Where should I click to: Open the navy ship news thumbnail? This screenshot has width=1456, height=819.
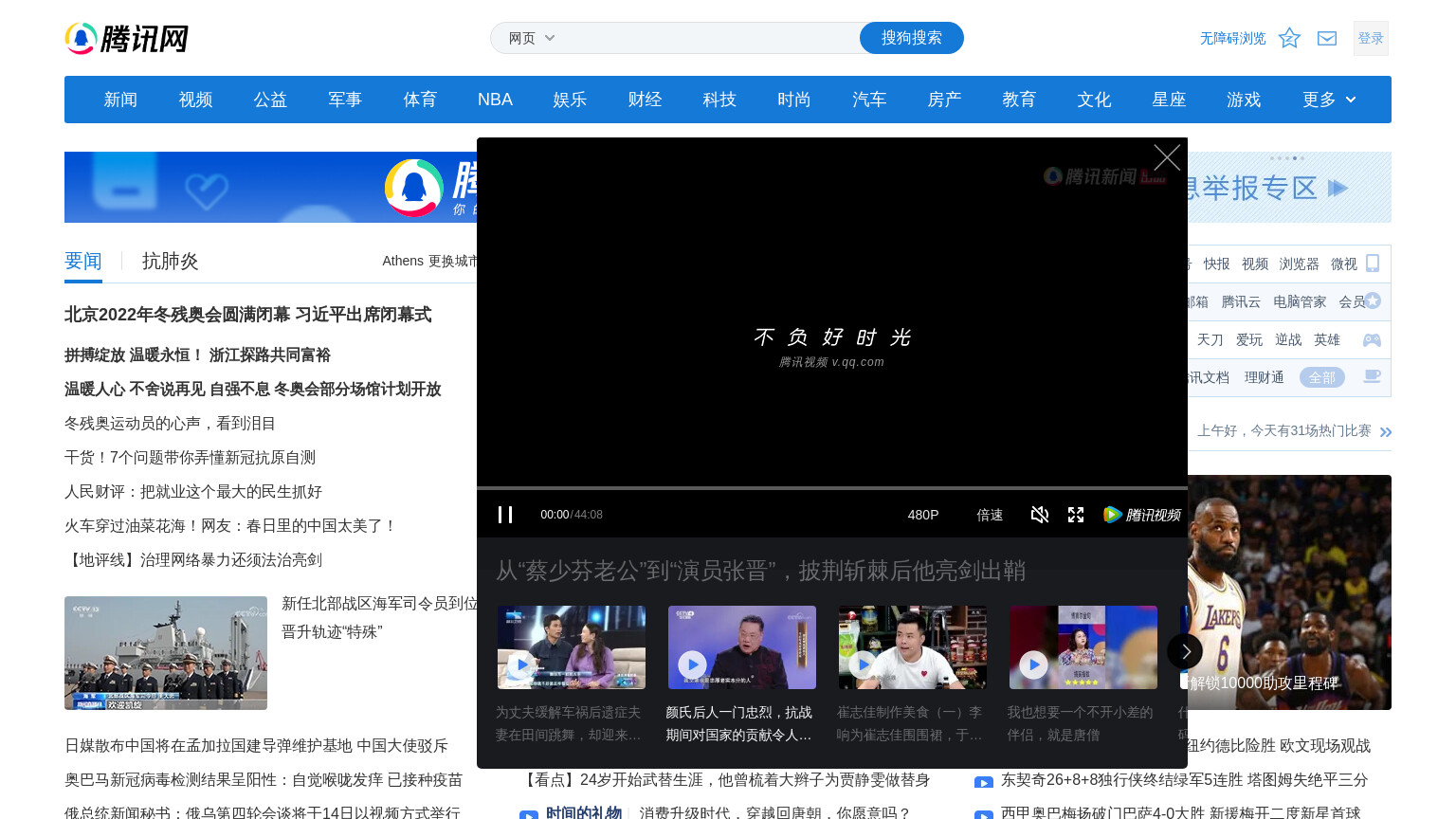pos(166,653)
